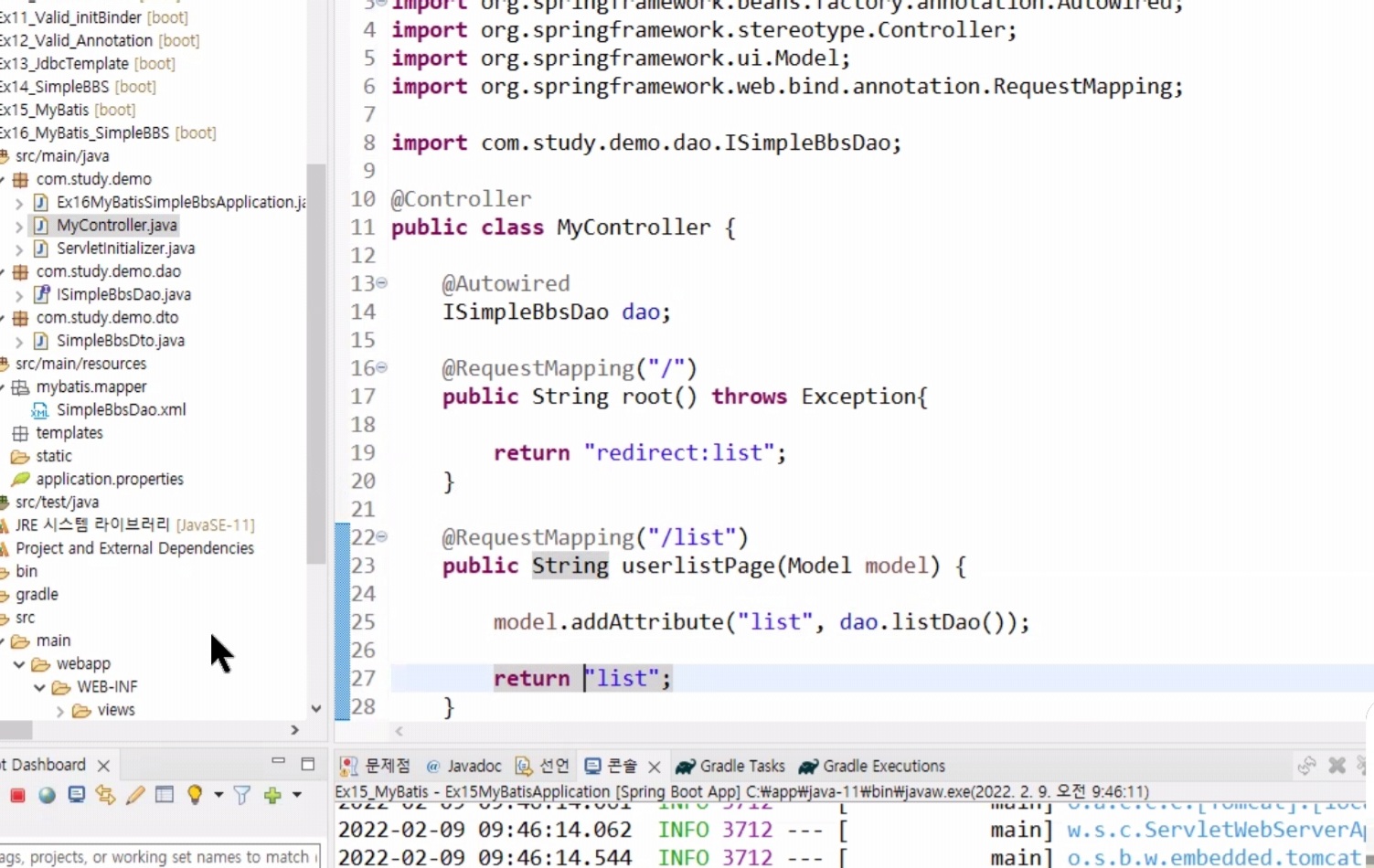Image resolution: width=1374 pixels, height=868 pixels.
Task: Click "redirect:list" string on line 19
Action: coord(680,452)
